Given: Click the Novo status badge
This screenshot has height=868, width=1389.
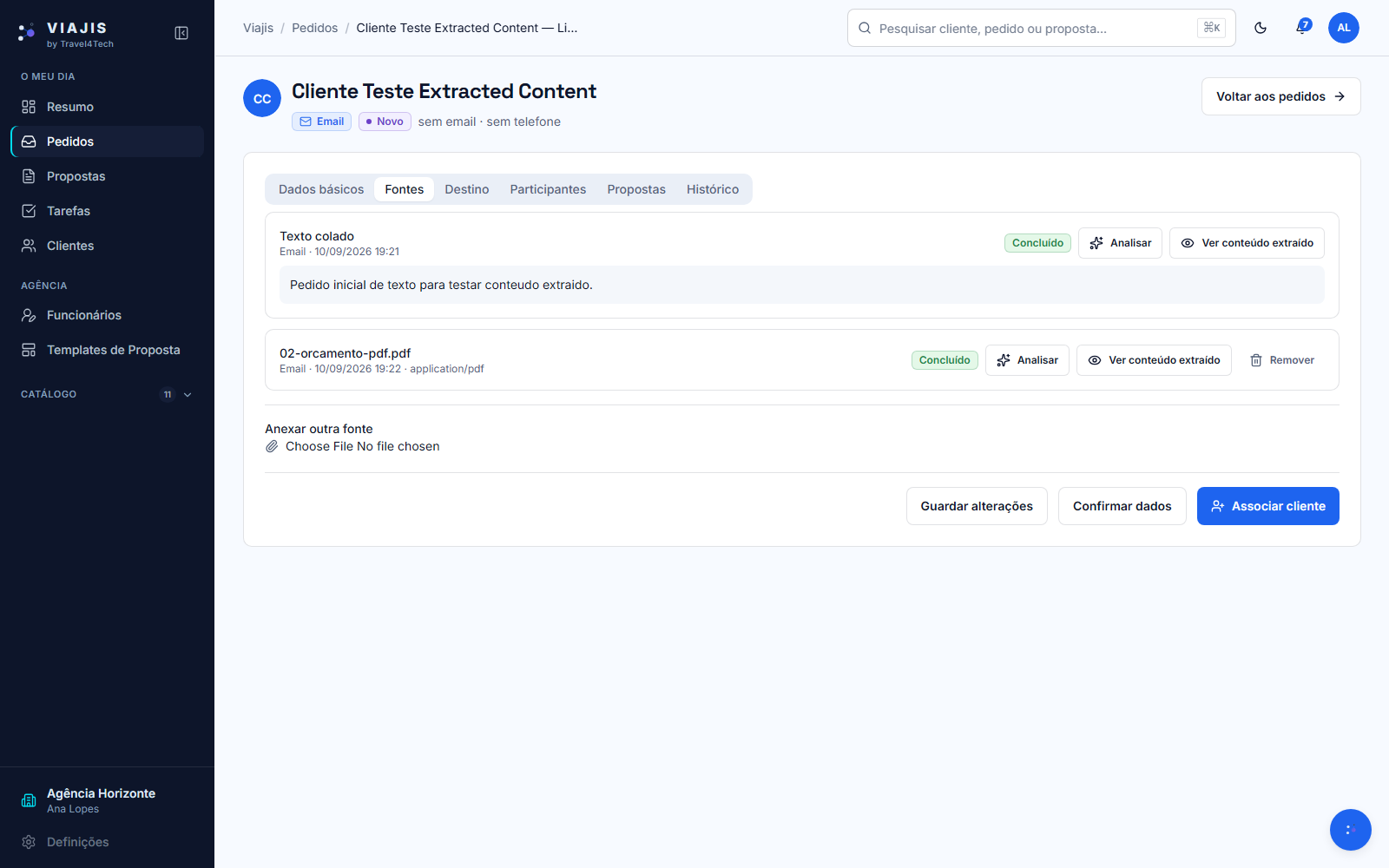Looking at the screenshot, I should pos(385,122).
